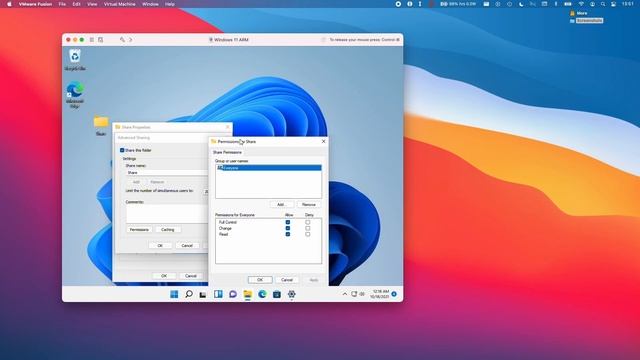Viewport: 640px width, 360px height.
Task: Select the Screenshots folder on the Mac desktop
Action: pyautogui.click(x=587, y=20)
